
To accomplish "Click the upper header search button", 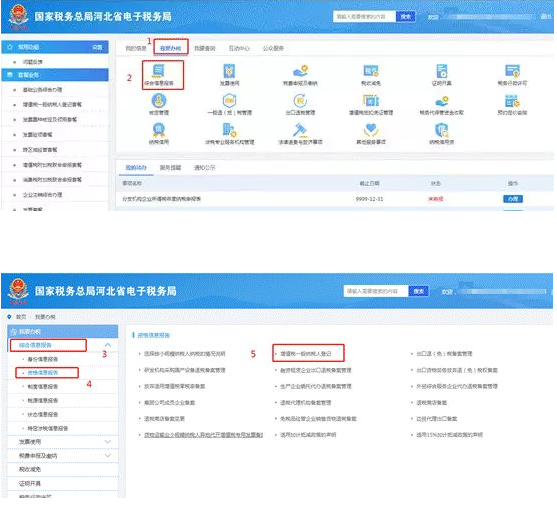I will click(x=405, y=16).
